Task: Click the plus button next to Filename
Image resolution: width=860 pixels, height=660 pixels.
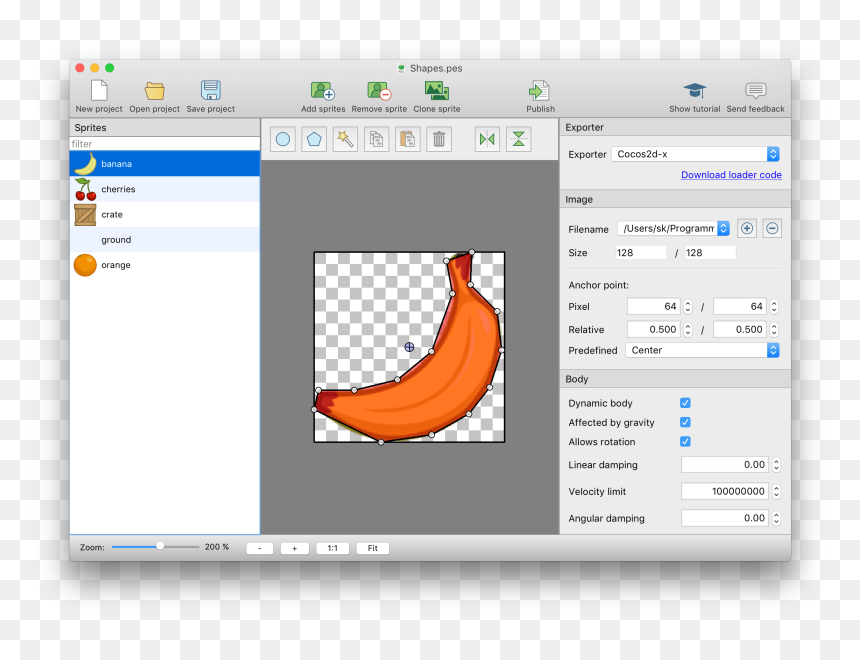Action: [x=746, y=228]
